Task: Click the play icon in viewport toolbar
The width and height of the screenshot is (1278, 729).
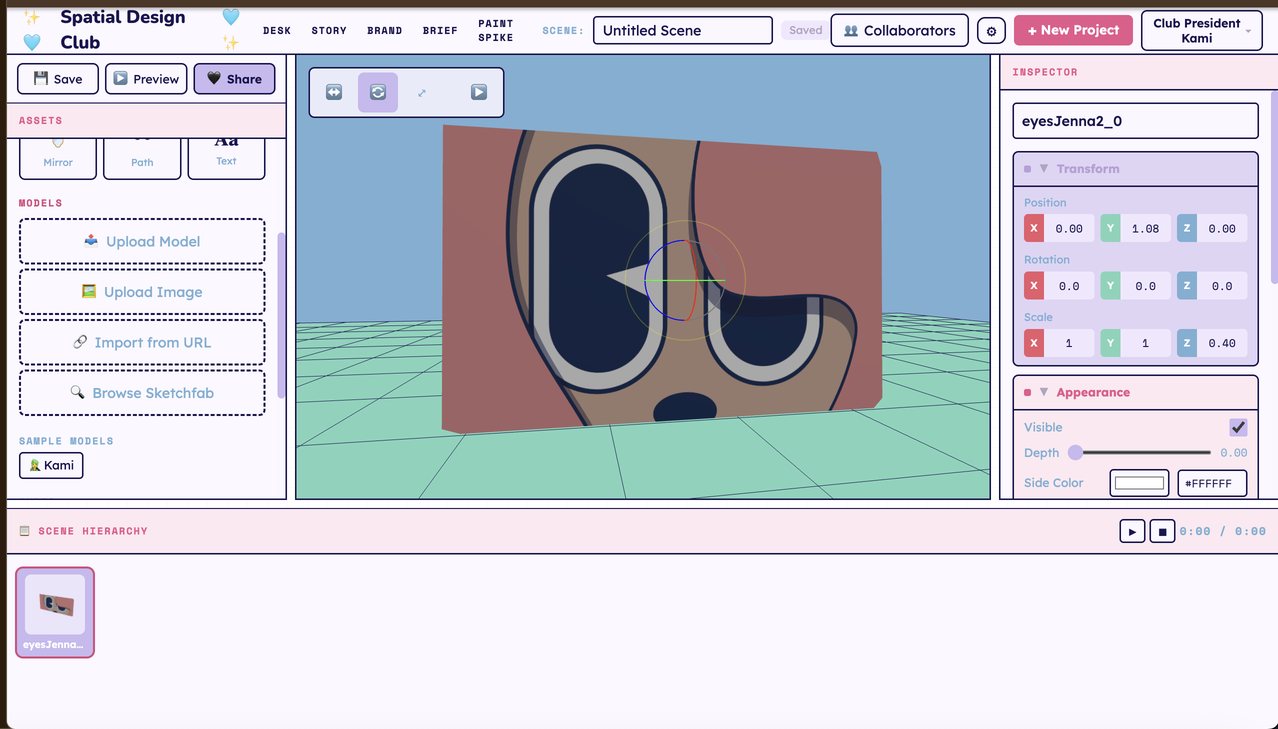Action: (x=479, y=92)
